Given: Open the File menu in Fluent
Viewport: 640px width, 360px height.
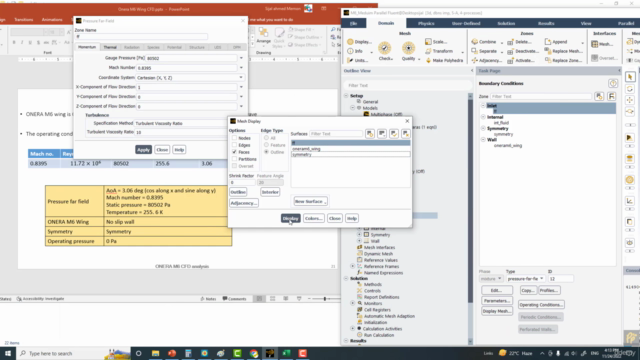Looking at the screenshot, I should tap(353, 24).
